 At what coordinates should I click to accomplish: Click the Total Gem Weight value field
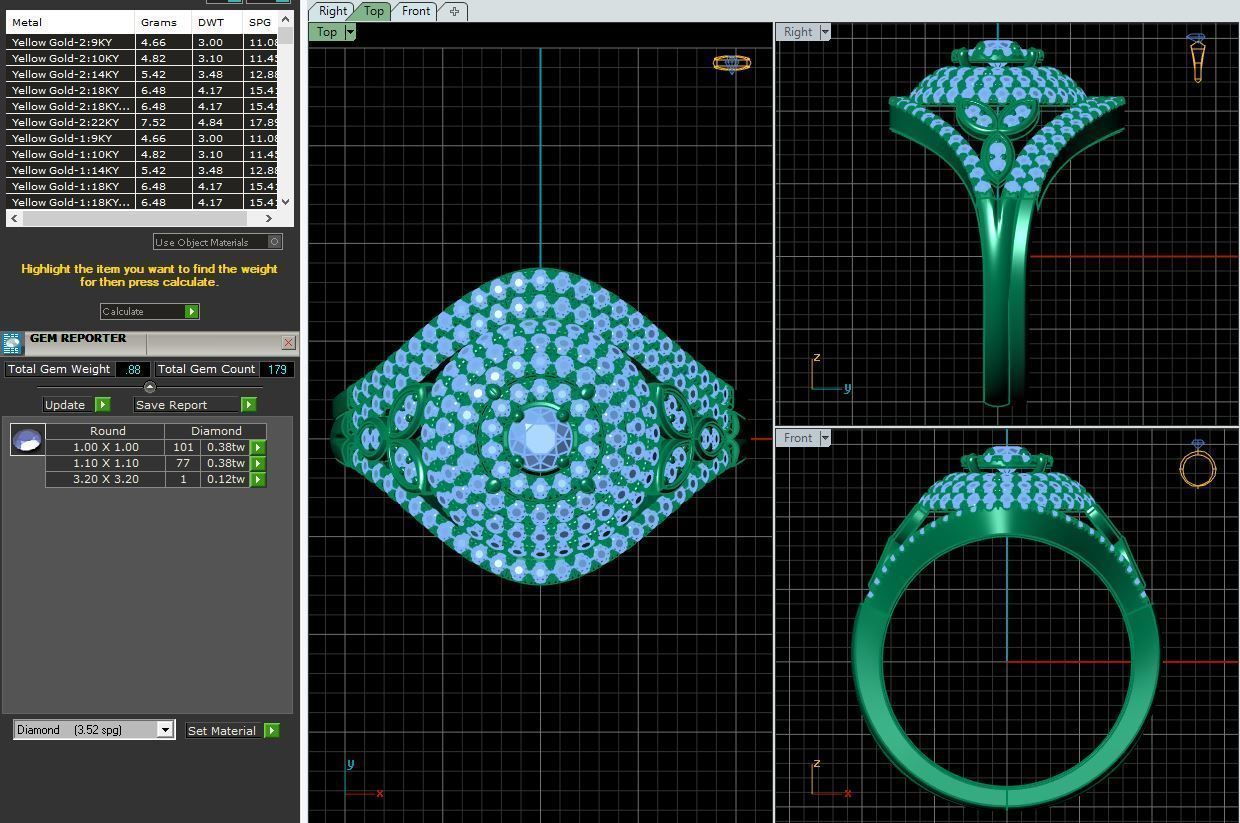coord(132,369)
